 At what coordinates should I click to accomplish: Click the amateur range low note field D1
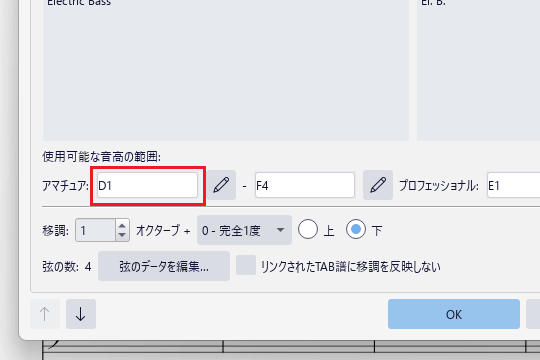(147, 185)
